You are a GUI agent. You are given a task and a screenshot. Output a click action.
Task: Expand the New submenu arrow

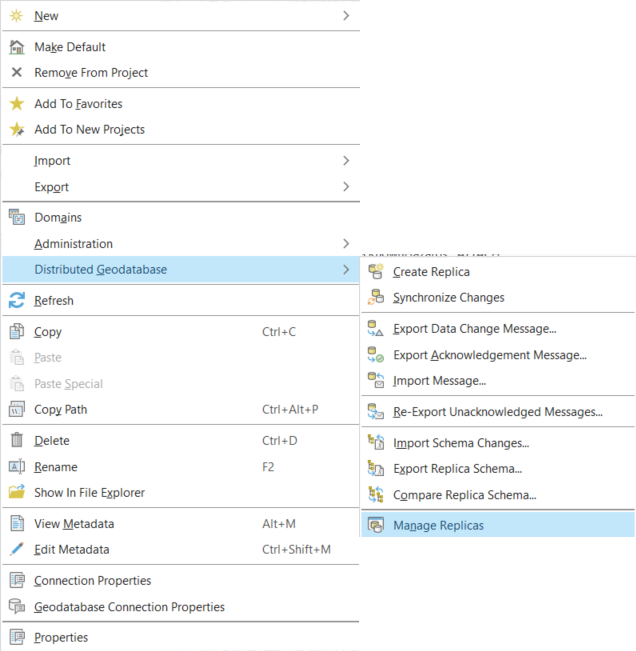click(x=346, y=16)
